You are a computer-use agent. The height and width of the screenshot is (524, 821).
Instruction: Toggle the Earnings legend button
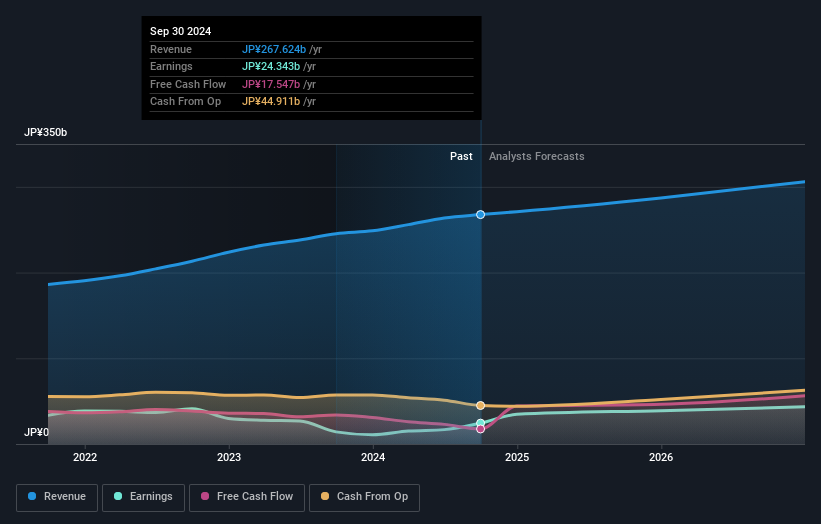point(143,497)
